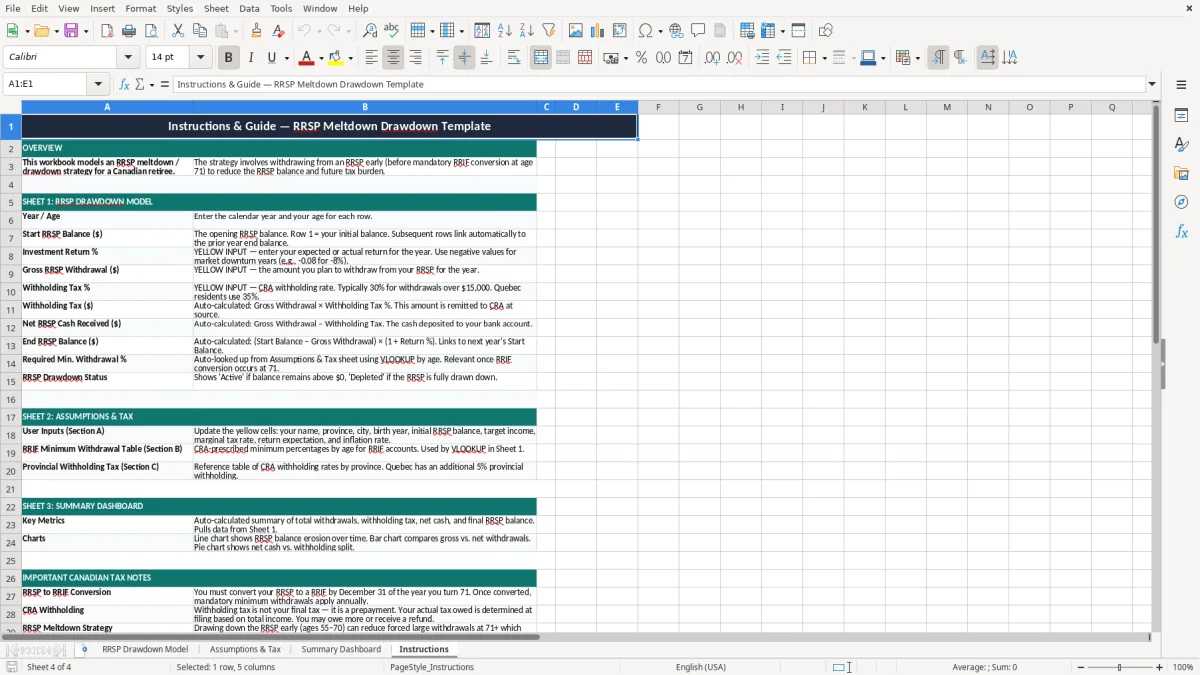
Task: Open the Data menu
Action: [x=249, y=8]
